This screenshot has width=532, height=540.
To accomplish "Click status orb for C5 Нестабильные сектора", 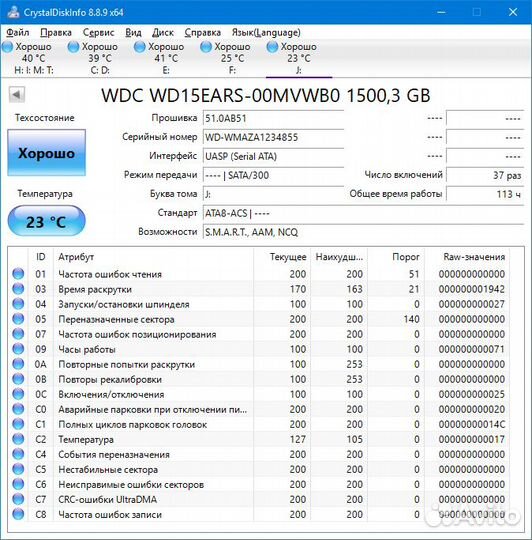I will [x=18, y=469].
